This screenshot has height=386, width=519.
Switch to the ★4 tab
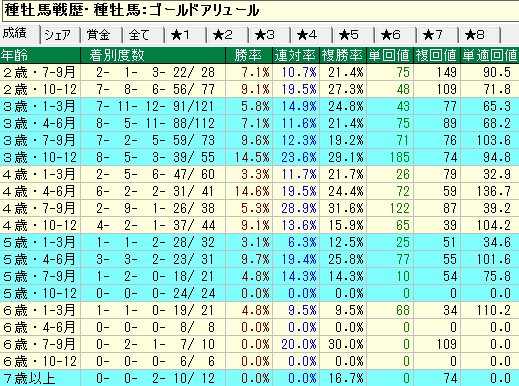click(312, 35)
